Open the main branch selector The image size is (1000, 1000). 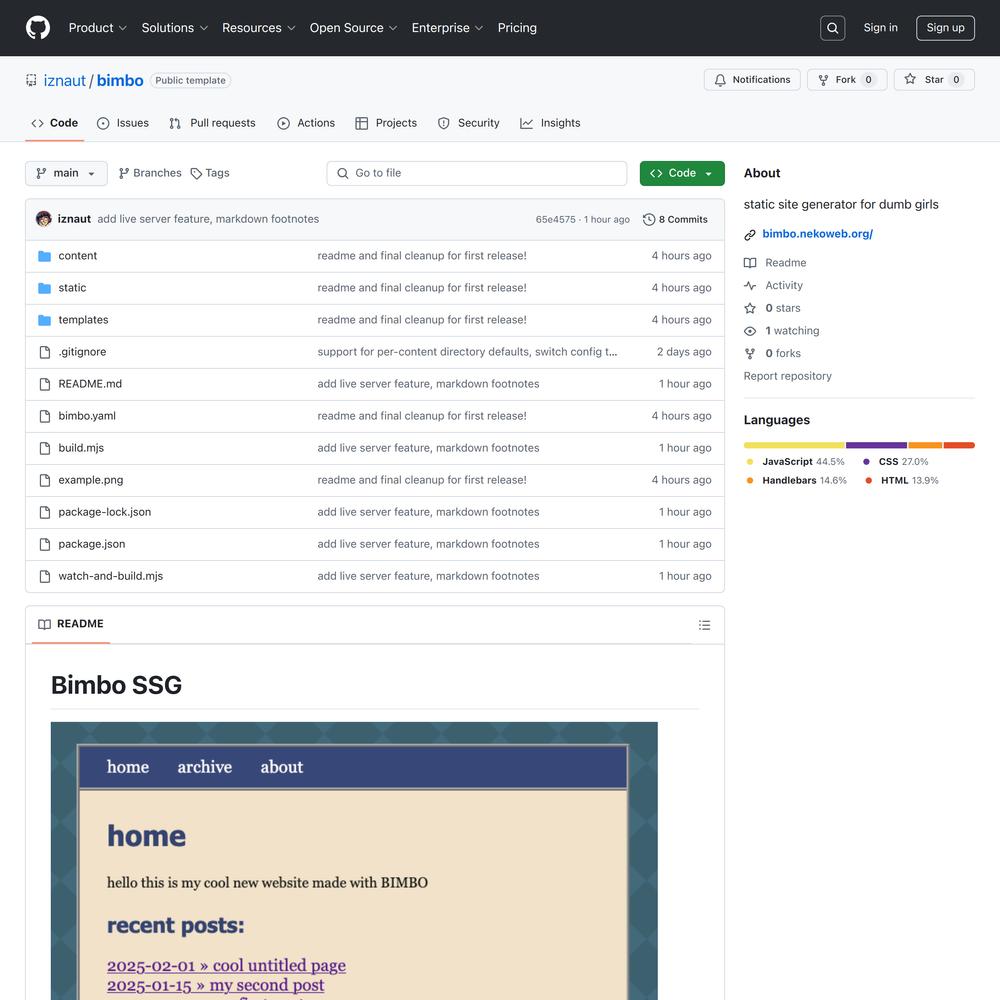(66, 173)
